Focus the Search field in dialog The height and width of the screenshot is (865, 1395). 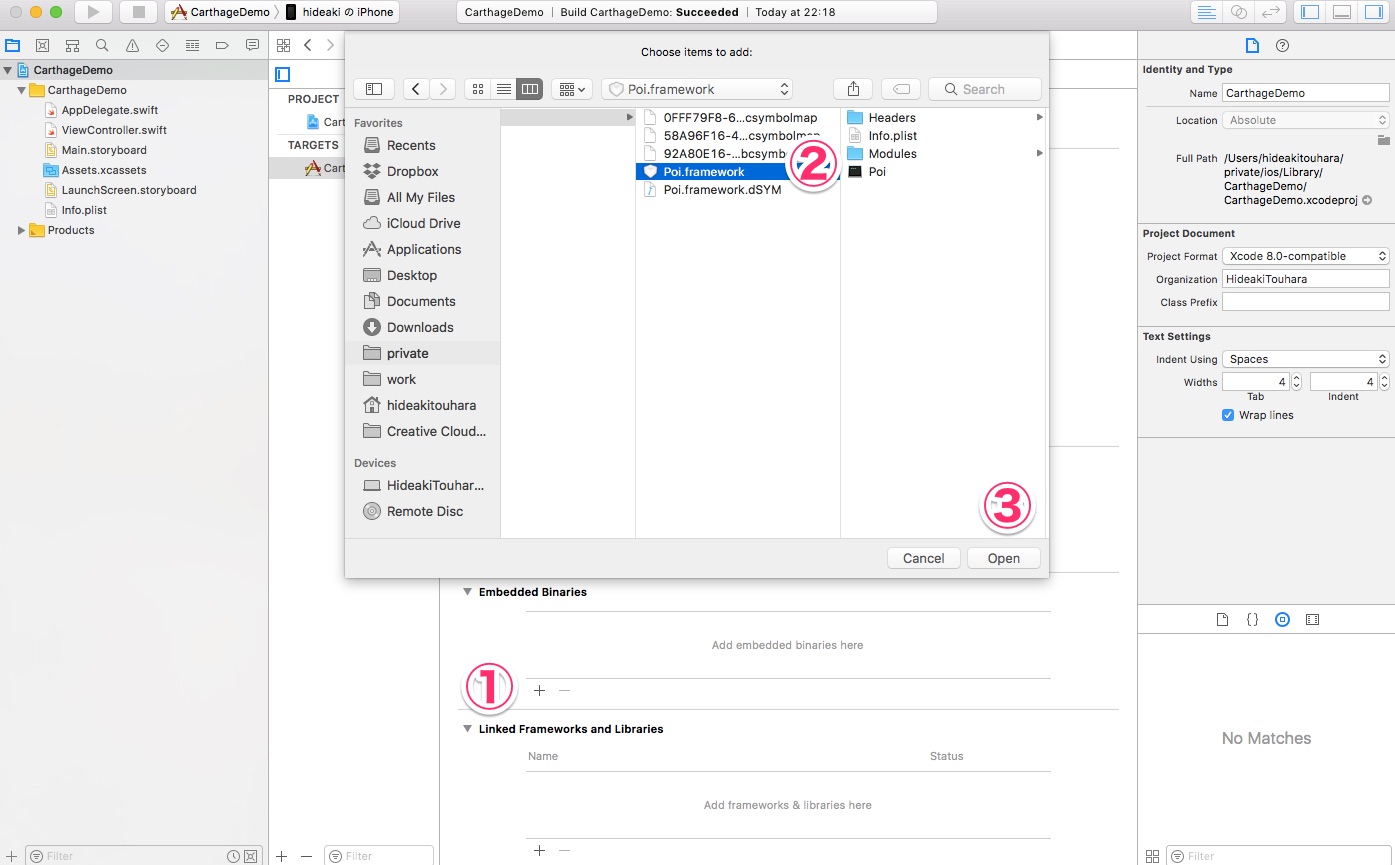click(985, 89)
